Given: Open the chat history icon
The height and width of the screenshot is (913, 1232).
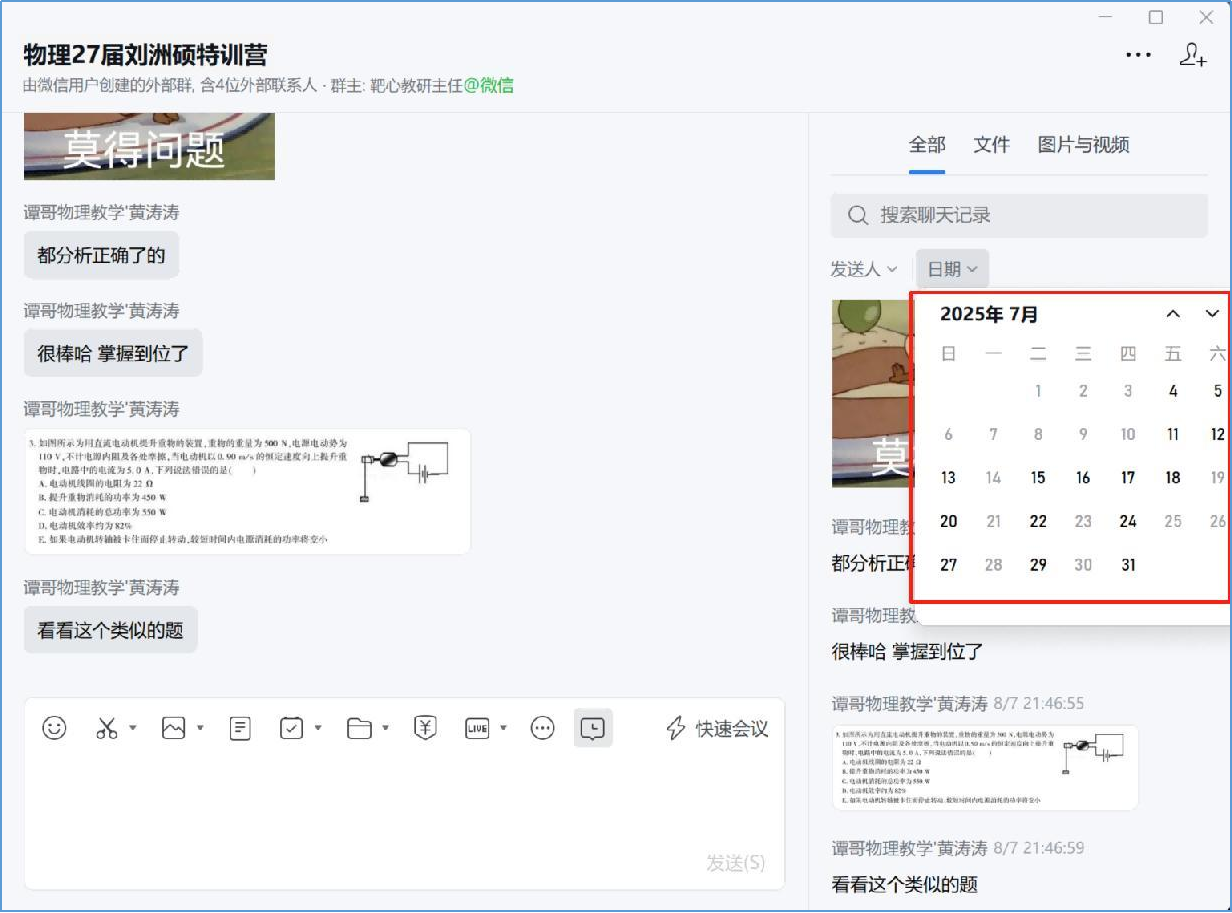Looking at the screenshot, I should pos(593,728).
